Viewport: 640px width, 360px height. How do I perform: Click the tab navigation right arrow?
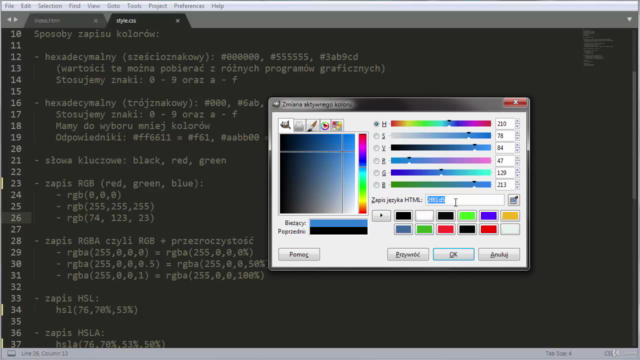point(16,20)
